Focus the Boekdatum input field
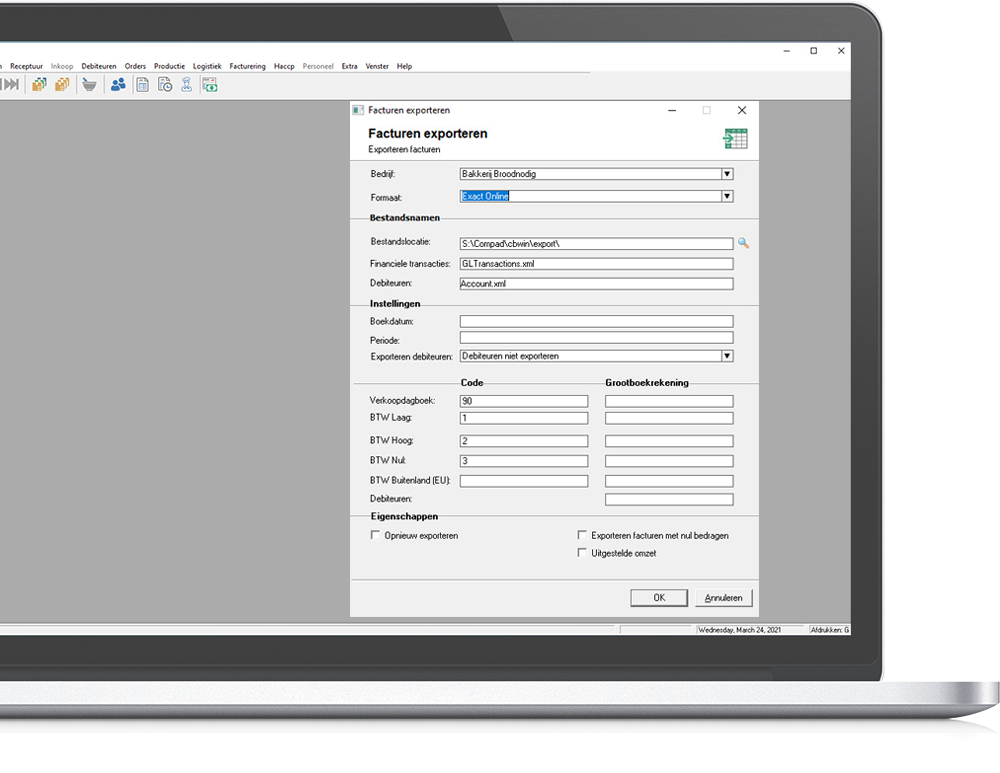This screenshot has height=773, width=1000. pos(596,321)
